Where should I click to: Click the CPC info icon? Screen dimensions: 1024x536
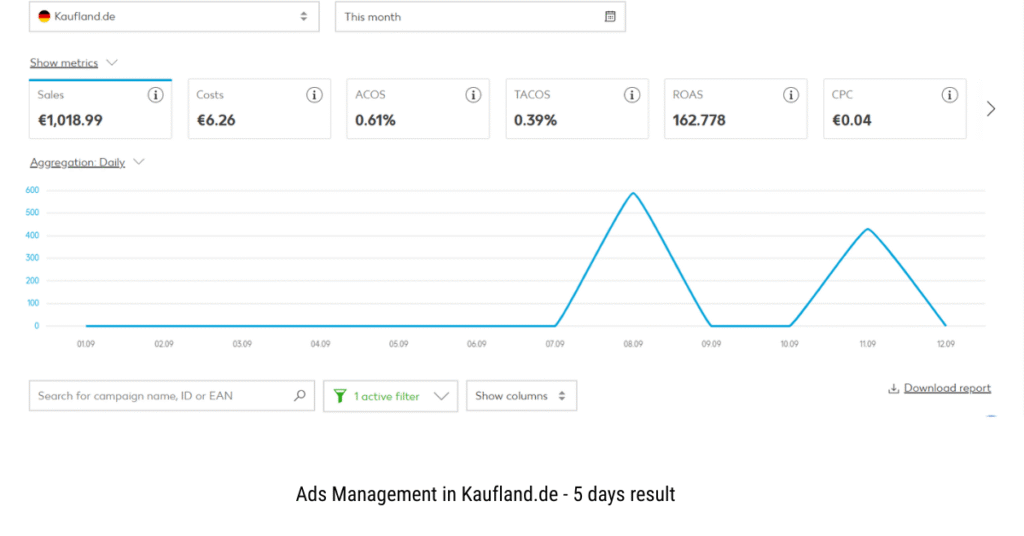[x=949, y=95]
